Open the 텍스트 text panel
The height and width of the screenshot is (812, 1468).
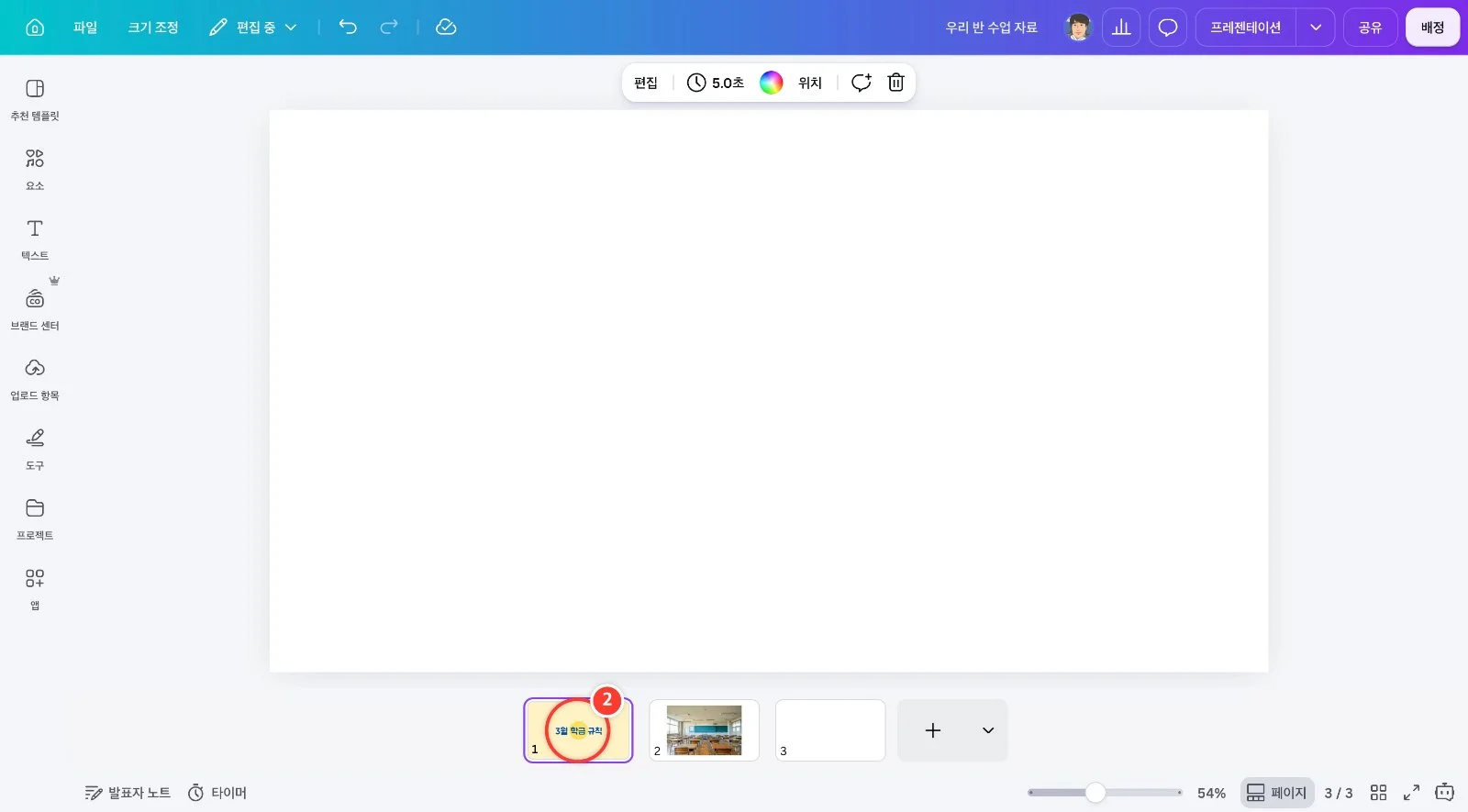point(35,239)
